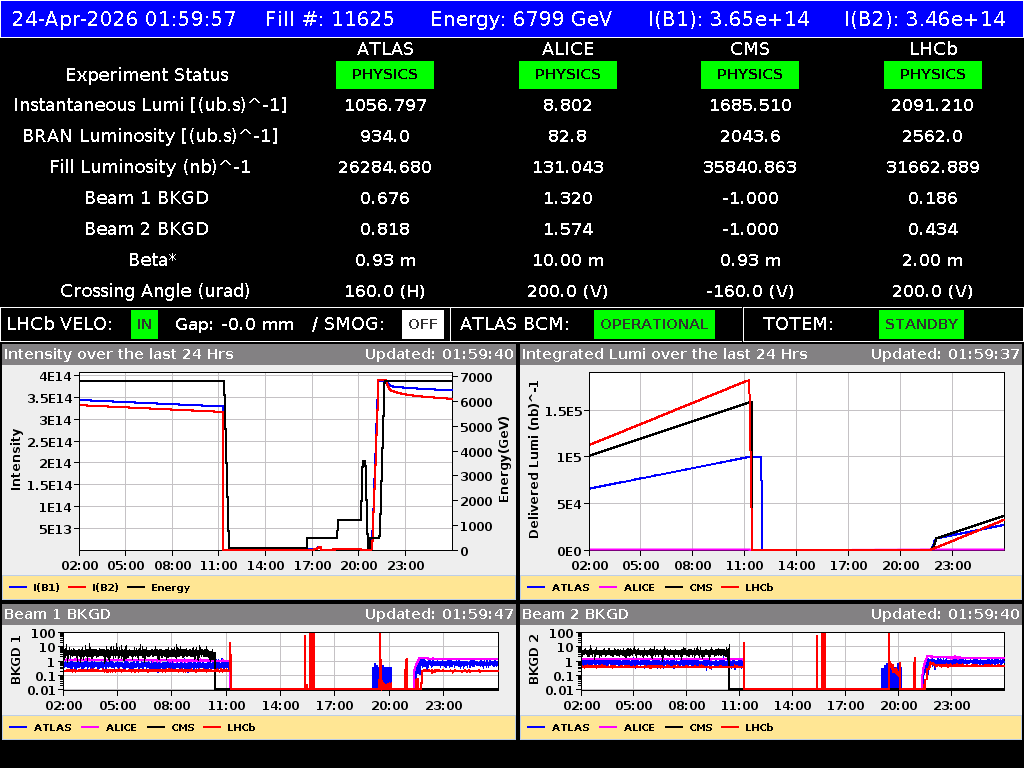Click the Beam 2 BKGD table row label
Screen dimensions: 1024x768
click(147, 229)
